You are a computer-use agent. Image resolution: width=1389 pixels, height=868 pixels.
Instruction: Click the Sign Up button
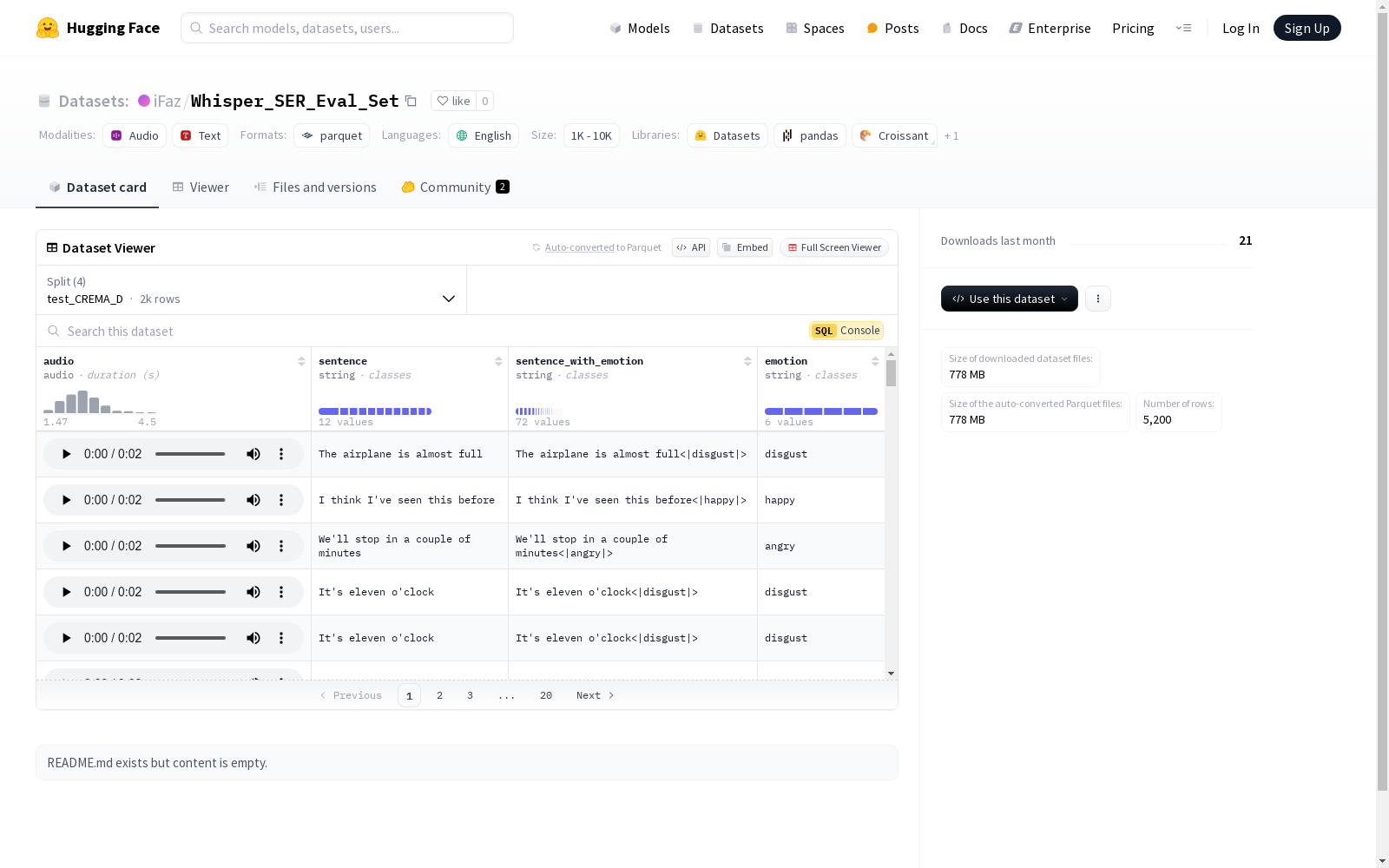tap(1307, 28)
